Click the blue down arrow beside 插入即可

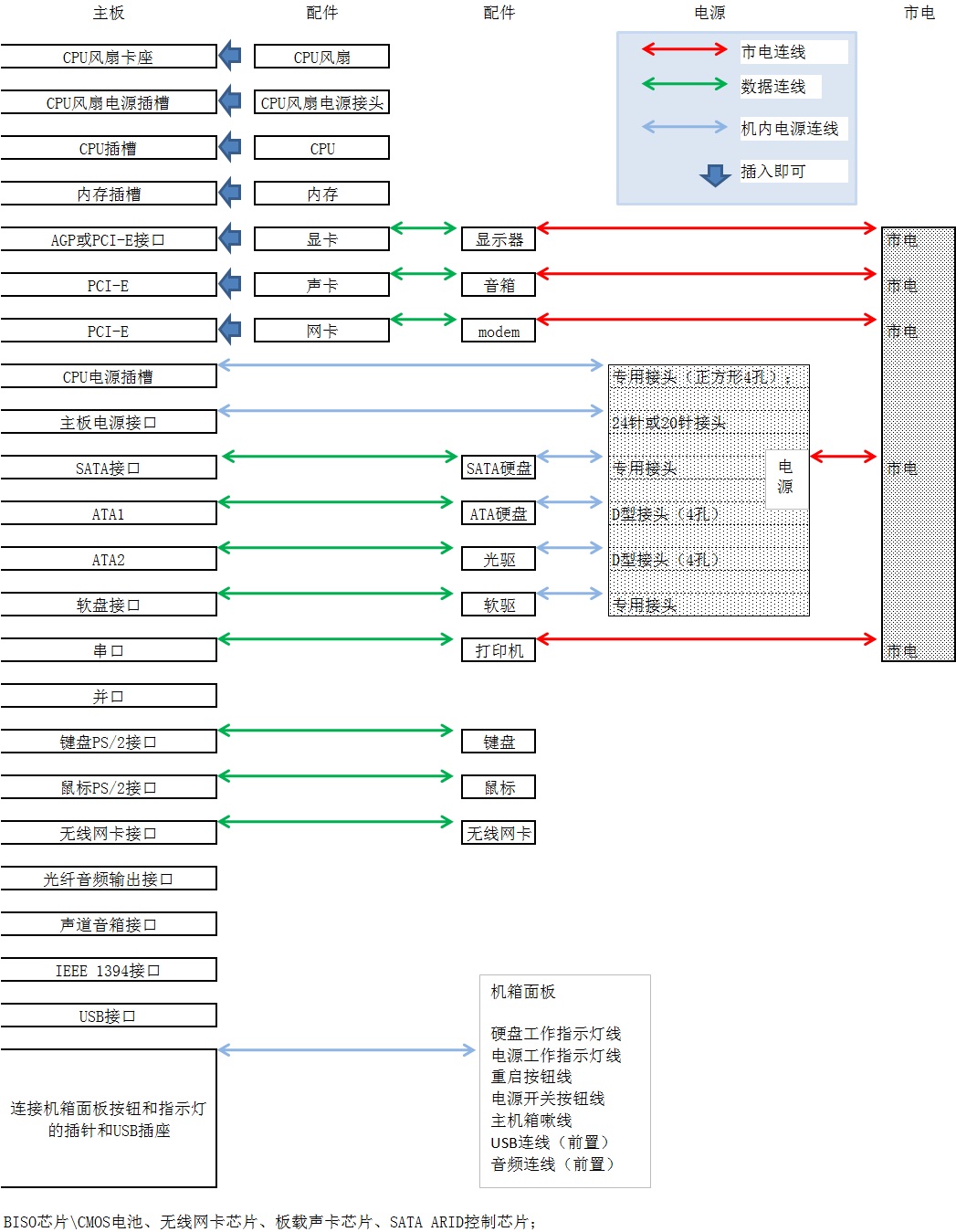click(x=714, y=174)
